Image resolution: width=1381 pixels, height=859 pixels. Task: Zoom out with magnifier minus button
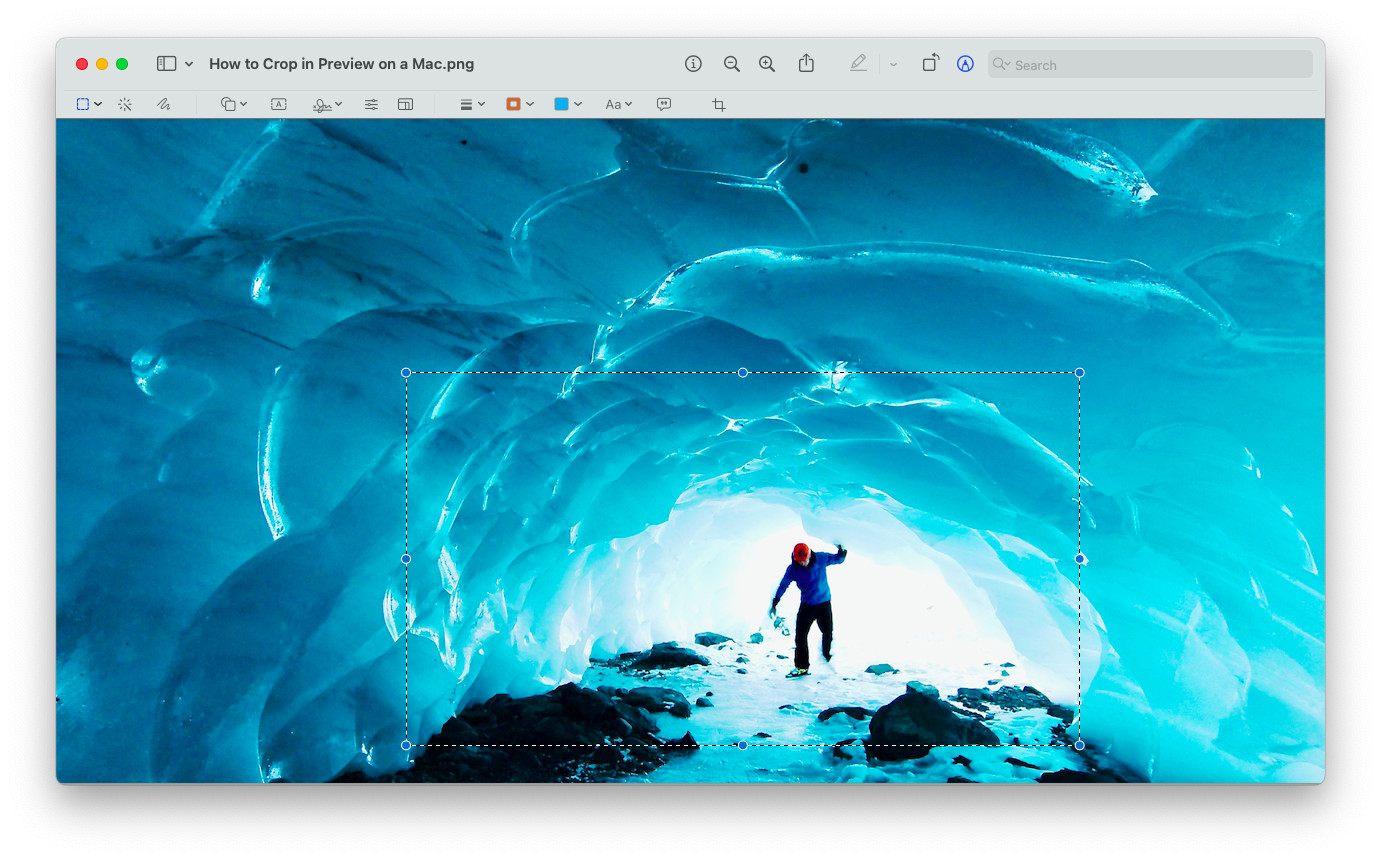tap(732, 64)
